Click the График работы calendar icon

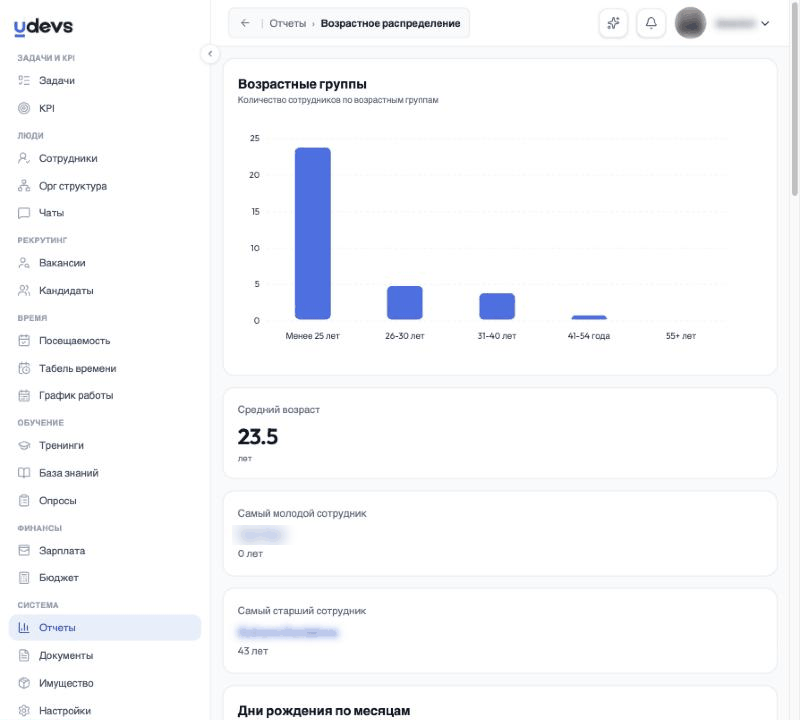[x=24, y=395]
